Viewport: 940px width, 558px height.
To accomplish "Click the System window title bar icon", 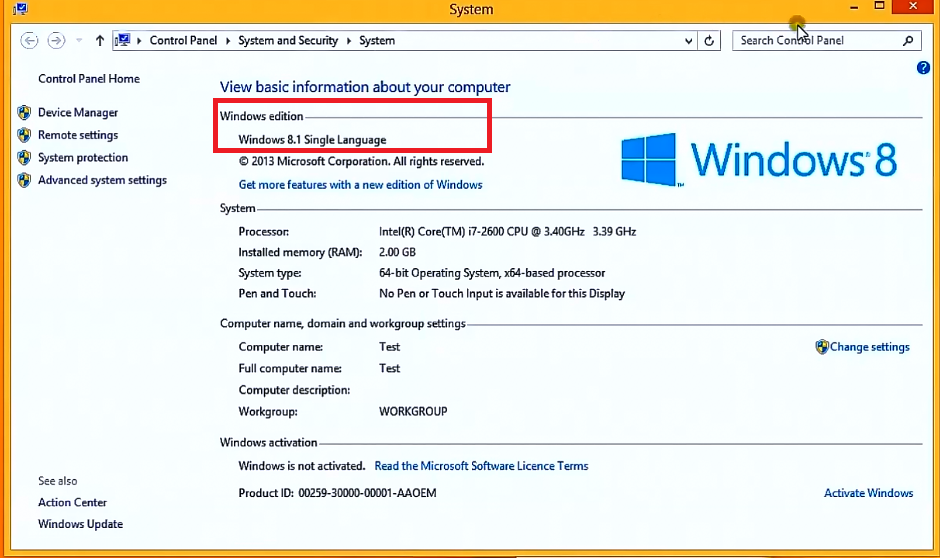I will point(20,8).
